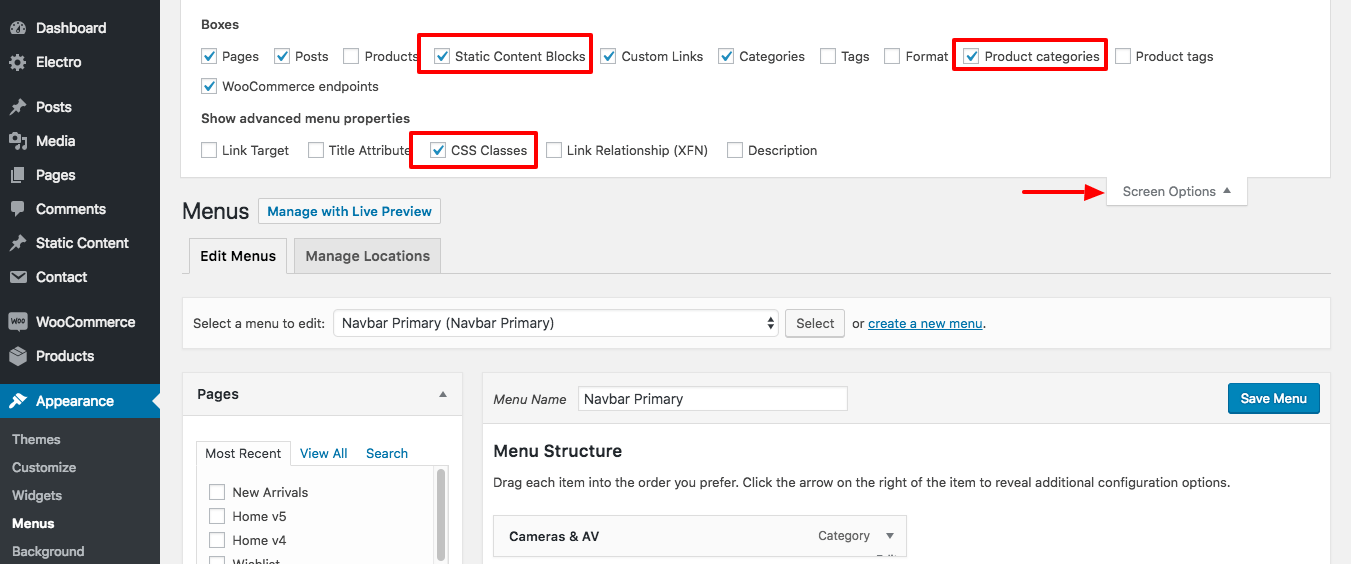Disable the CSS Classes checkbox
The image size is (1351, 564).
click(438, 150)
